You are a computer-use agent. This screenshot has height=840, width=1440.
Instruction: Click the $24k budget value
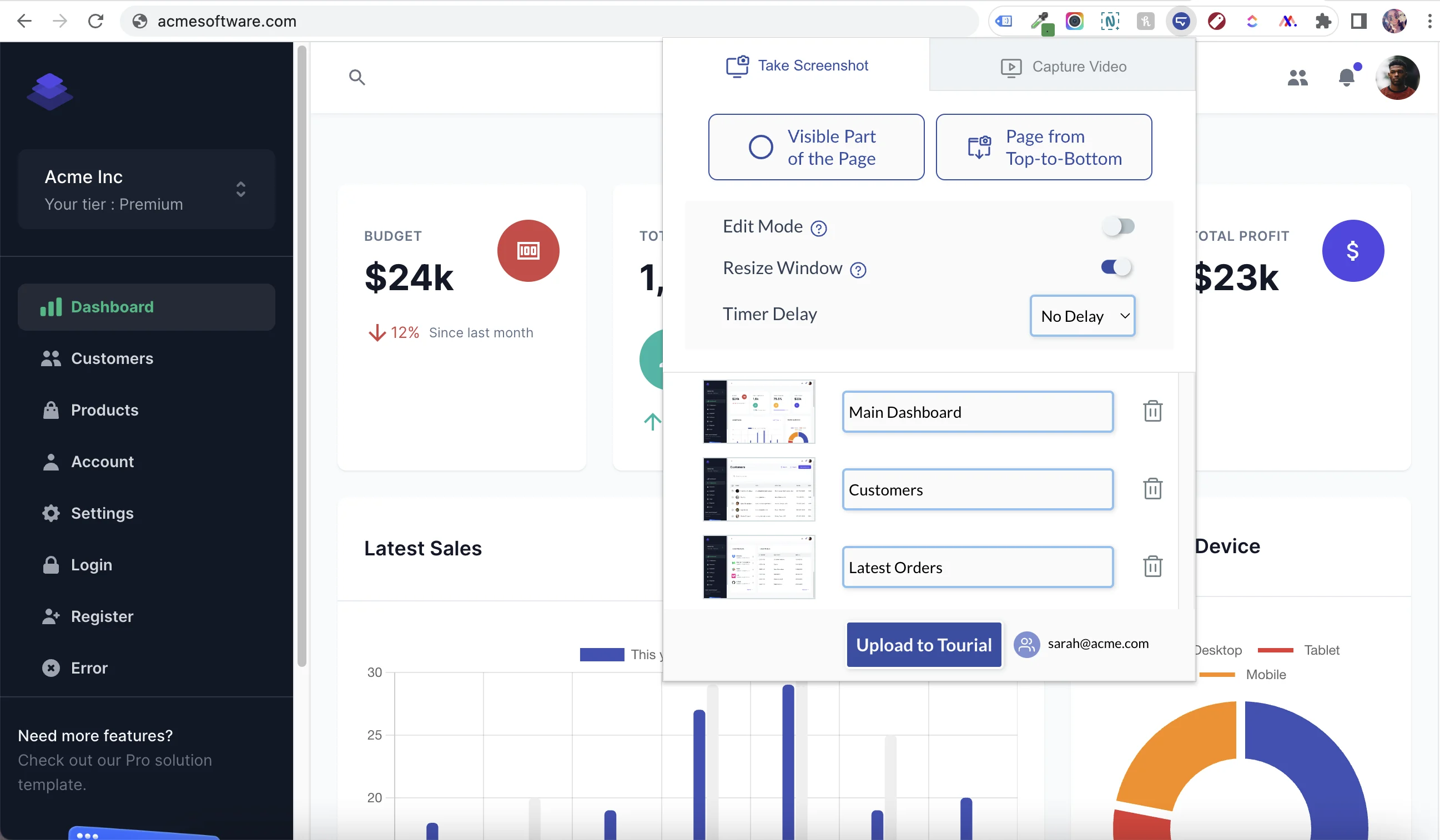(409, 277)
